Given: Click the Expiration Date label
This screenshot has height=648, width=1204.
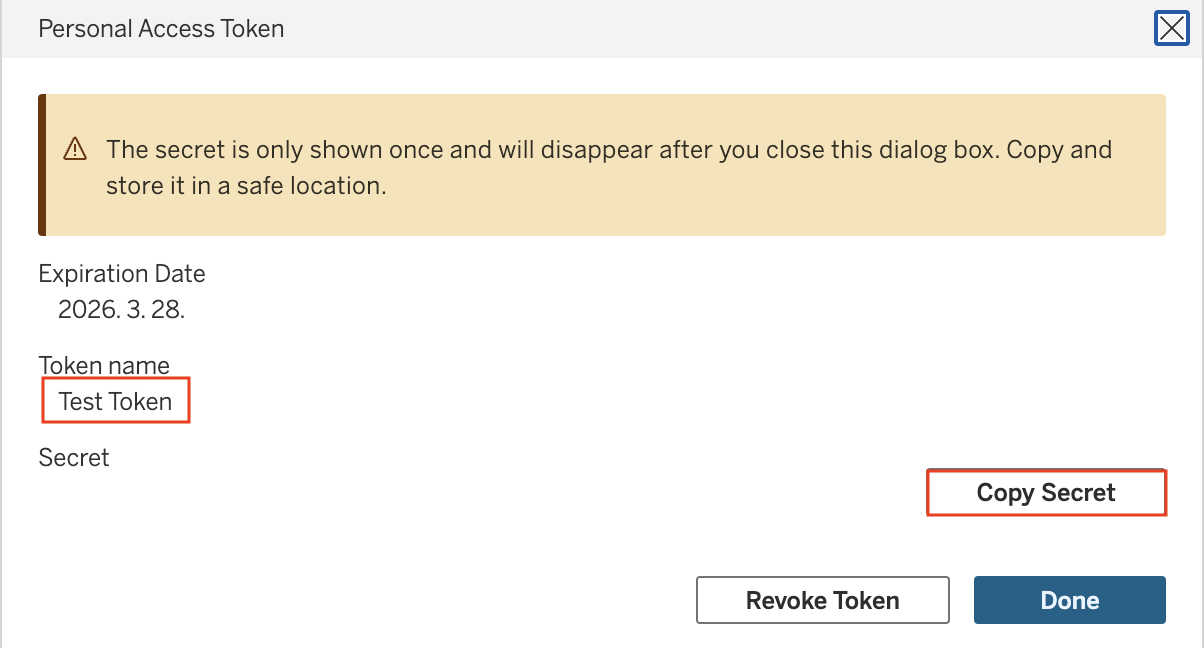Looking at the screenshot, I should pos(122,273).
